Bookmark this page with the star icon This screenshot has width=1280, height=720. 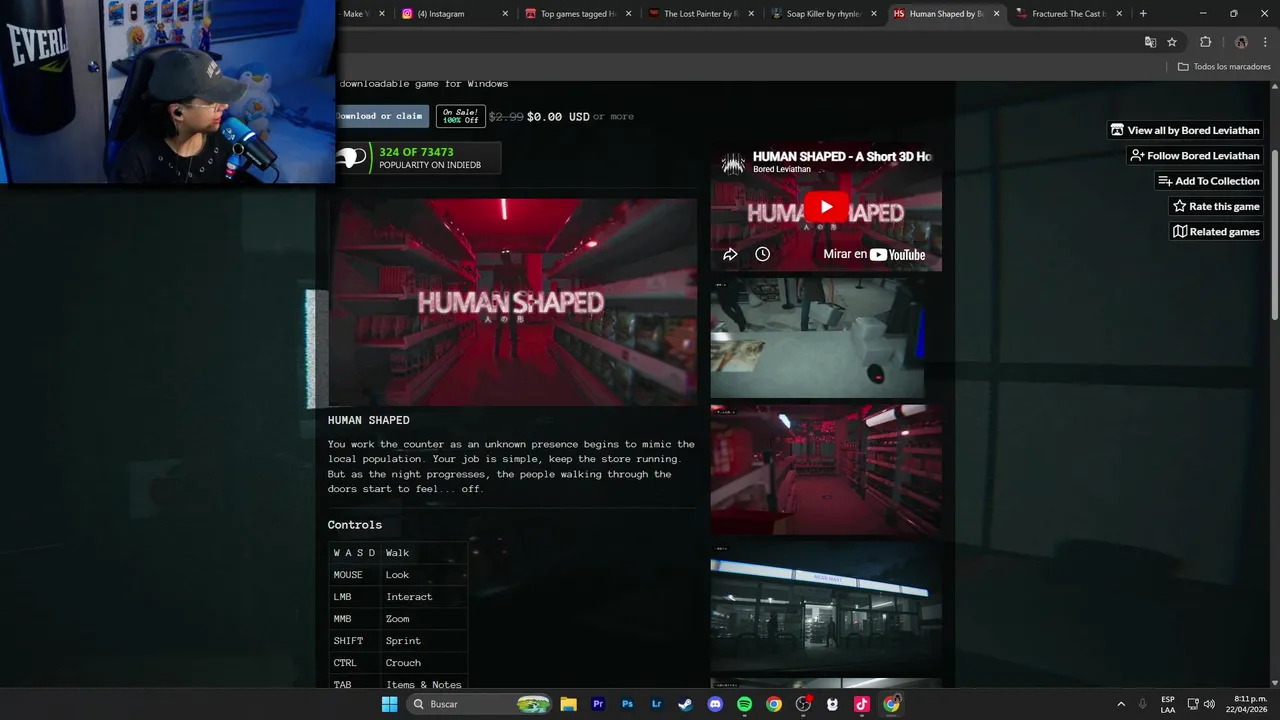point(1172,42)
